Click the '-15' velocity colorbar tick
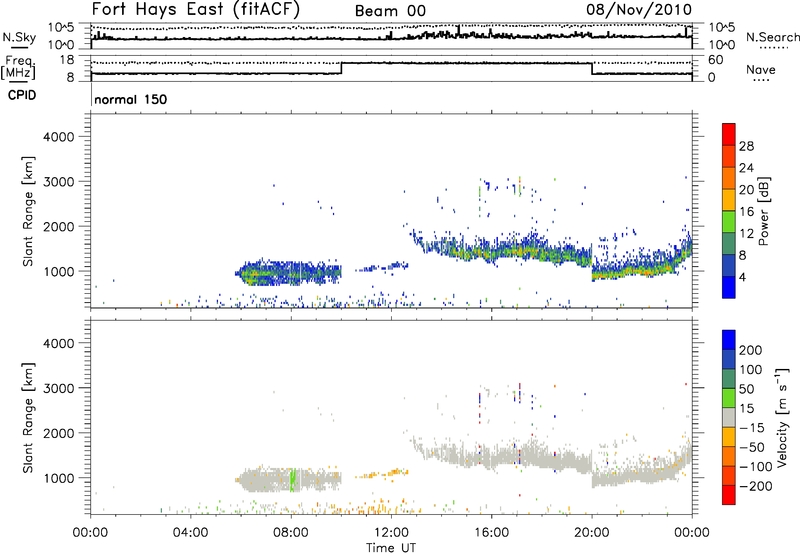 tap(752, 427)
